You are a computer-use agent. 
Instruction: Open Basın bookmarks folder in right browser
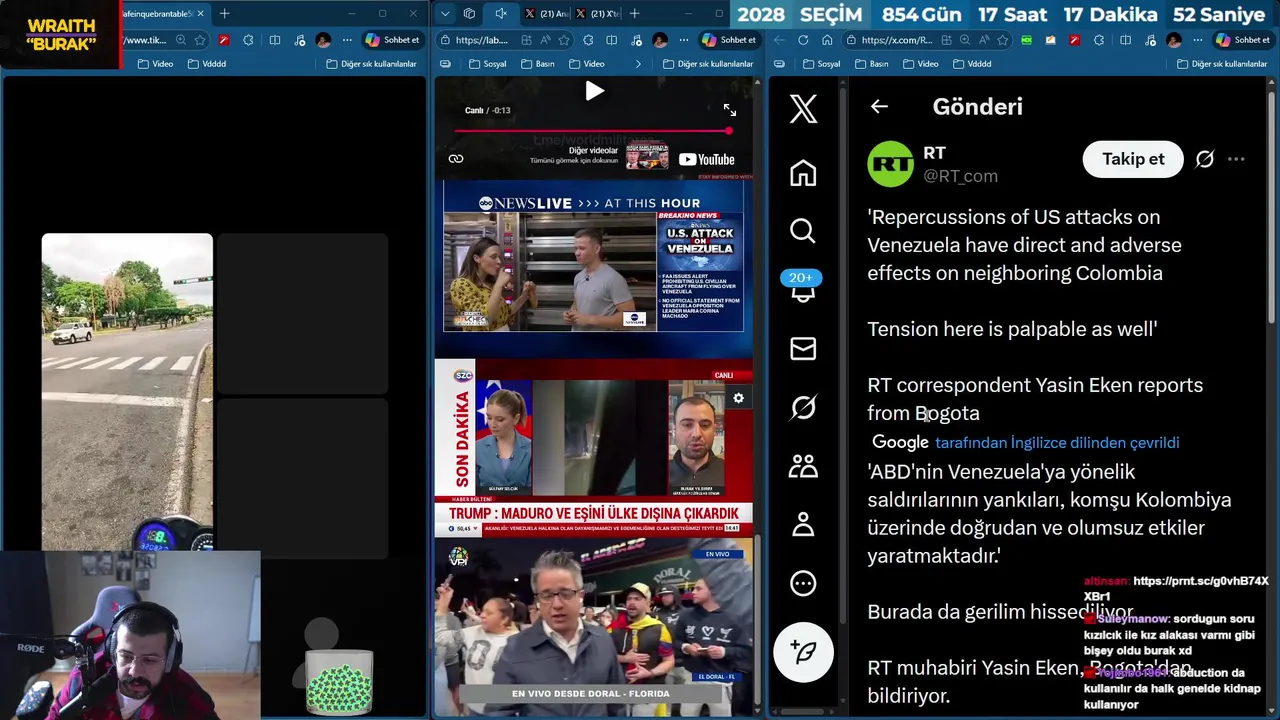pos(872,64)
